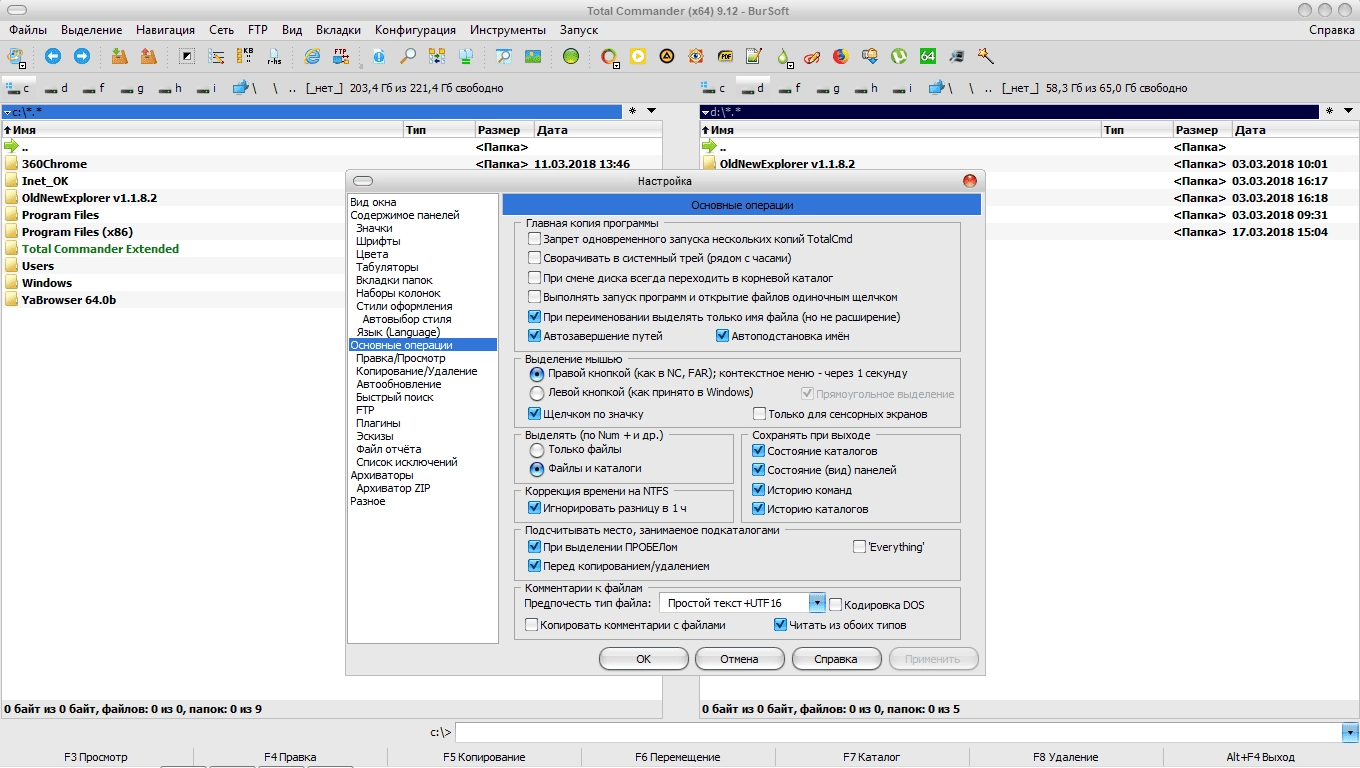
Task: Open 'Предпочесть тип файла' dropdown
Action: 817,603
